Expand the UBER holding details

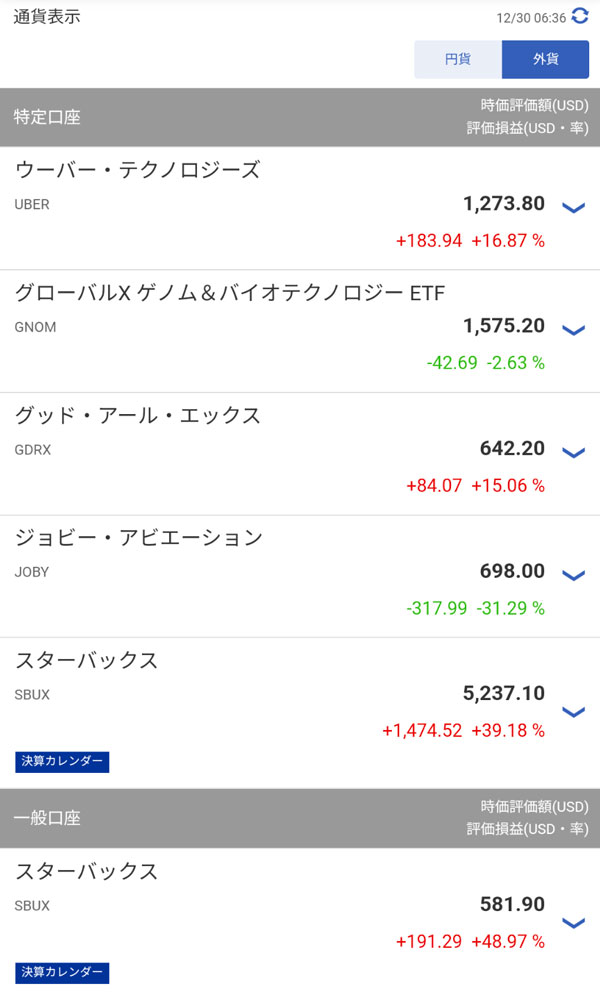[573, 208]
